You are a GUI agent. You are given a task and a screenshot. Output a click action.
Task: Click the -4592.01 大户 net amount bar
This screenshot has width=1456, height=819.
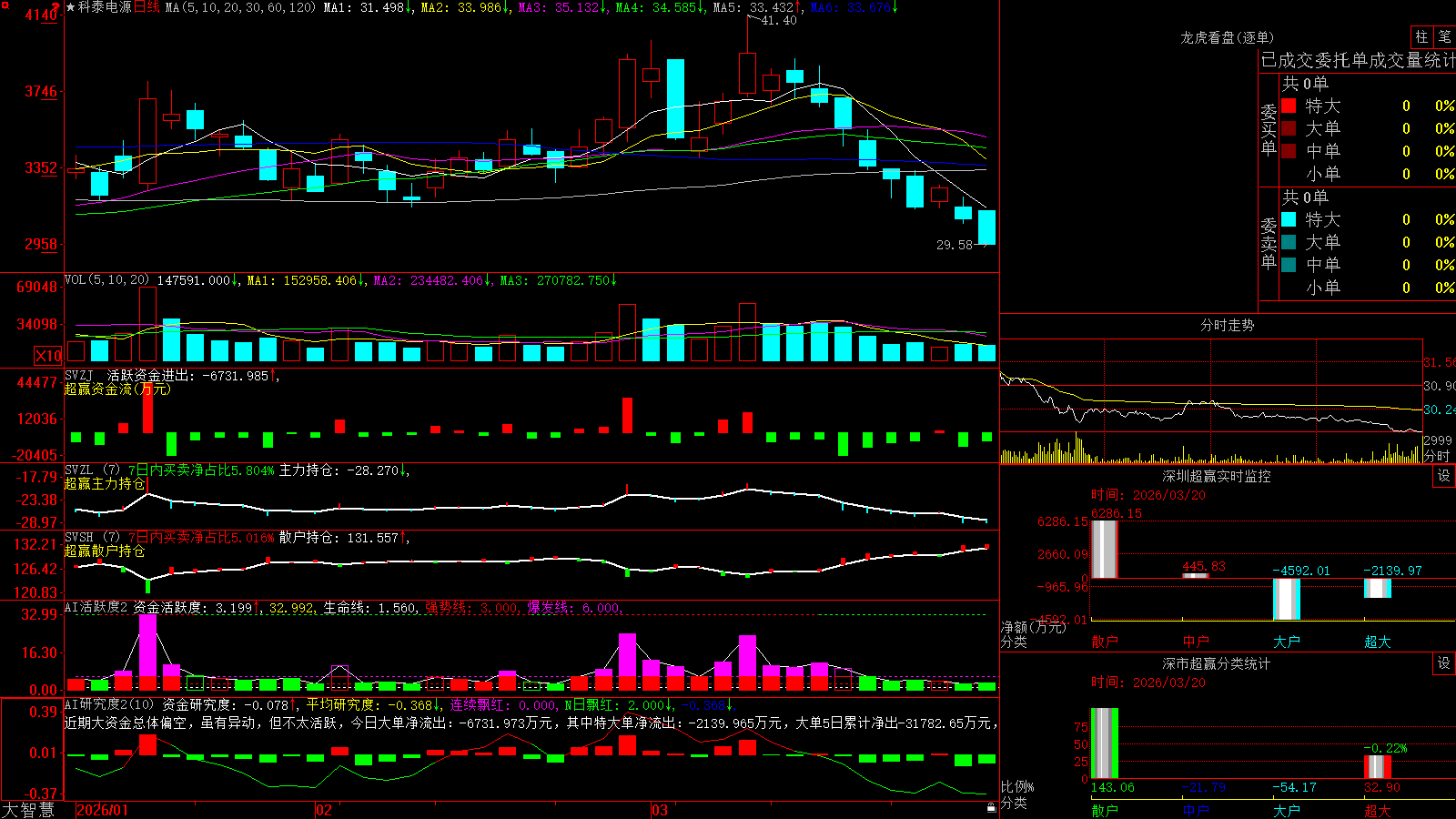point(1287,600)
